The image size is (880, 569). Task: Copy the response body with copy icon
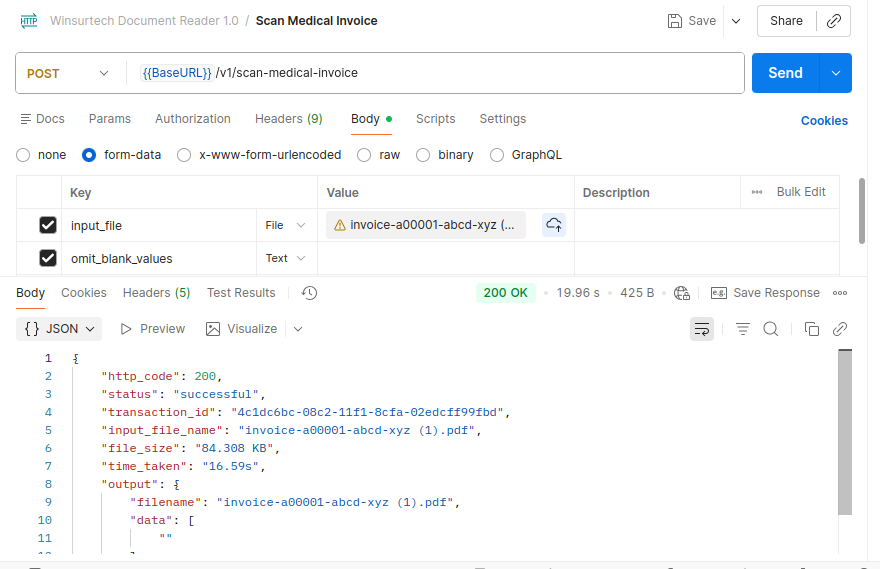812,329
